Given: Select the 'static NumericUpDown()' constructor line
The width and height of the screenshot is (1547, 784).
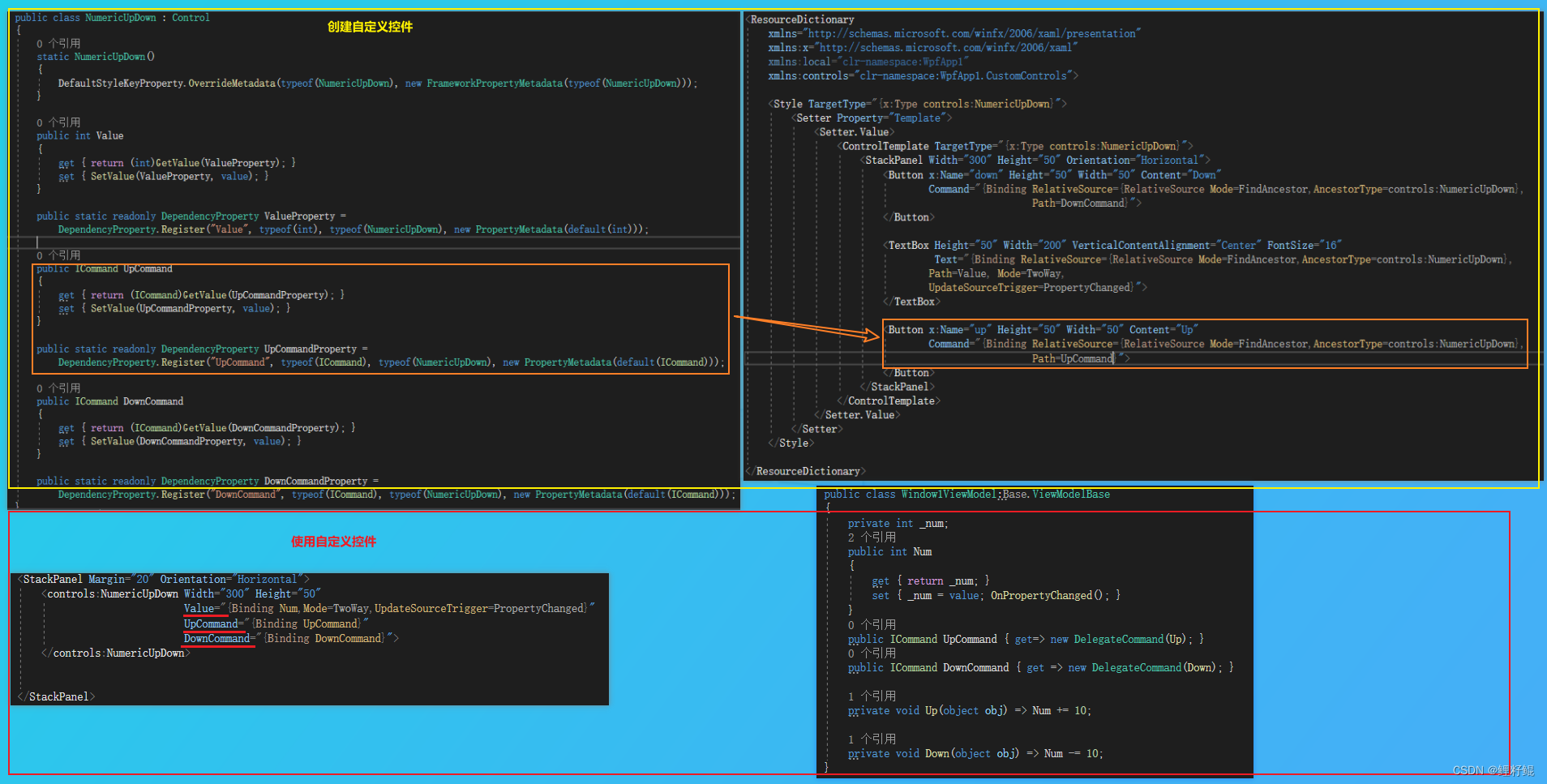Looking at the screenshot, I should coord(96,57).
